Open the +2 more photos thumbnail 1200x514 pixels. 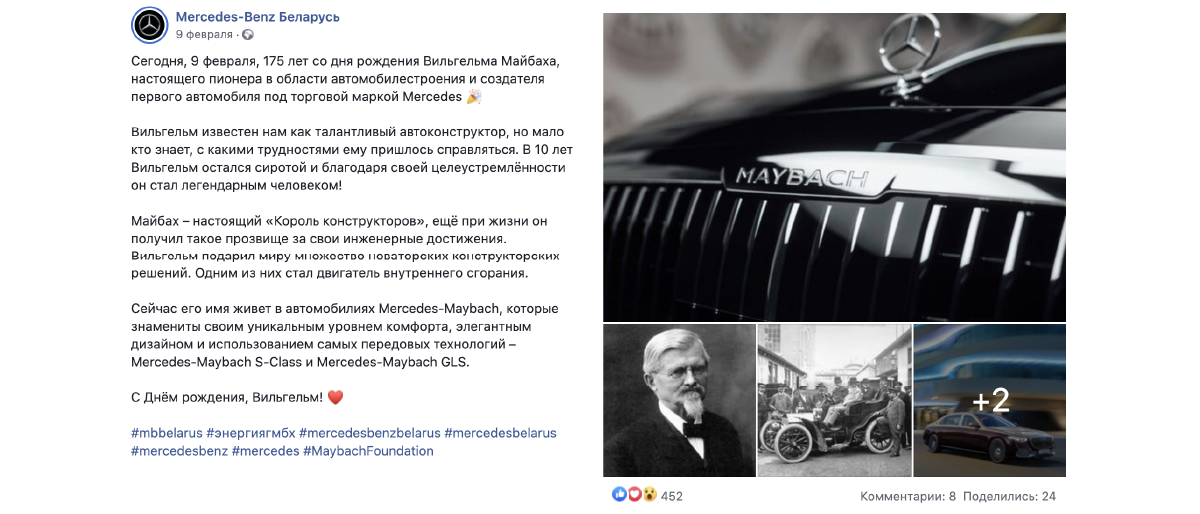pyautogui.click(x=990, y=400)
